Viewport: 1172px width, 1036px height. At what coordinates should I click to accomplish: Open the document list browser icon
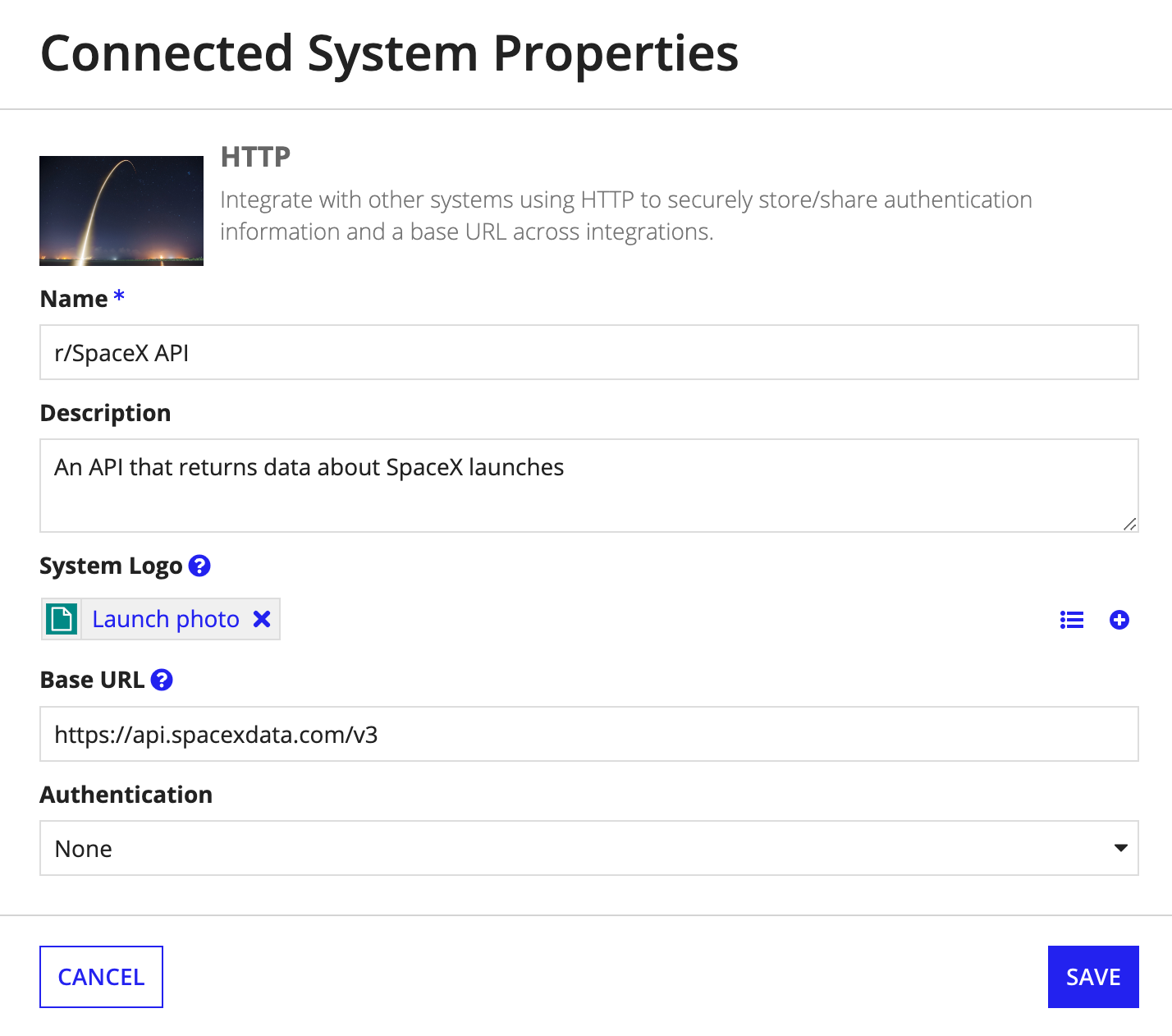coord(1072,620)
